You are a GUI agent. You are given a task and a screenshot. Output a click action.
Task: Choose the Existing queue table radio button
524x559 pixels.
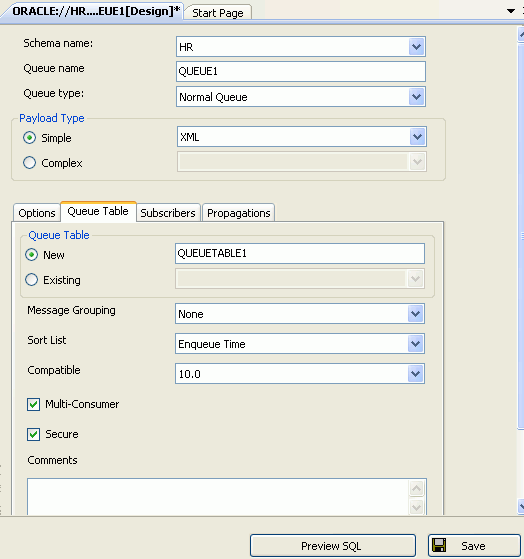click(x=32, y=280)
